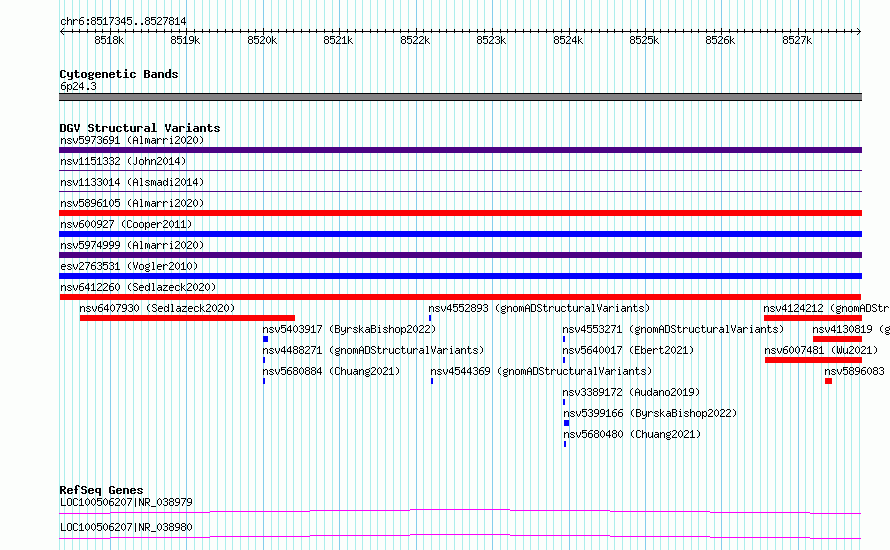Click the 8518k ruler tick label

109,40
